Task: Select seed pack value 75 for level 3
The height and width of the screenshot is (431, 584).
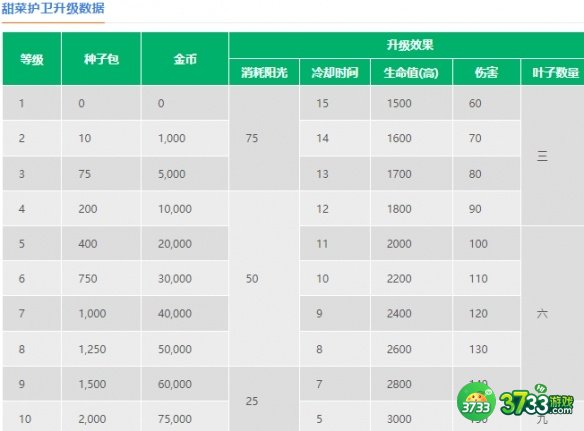Action: 101,174
